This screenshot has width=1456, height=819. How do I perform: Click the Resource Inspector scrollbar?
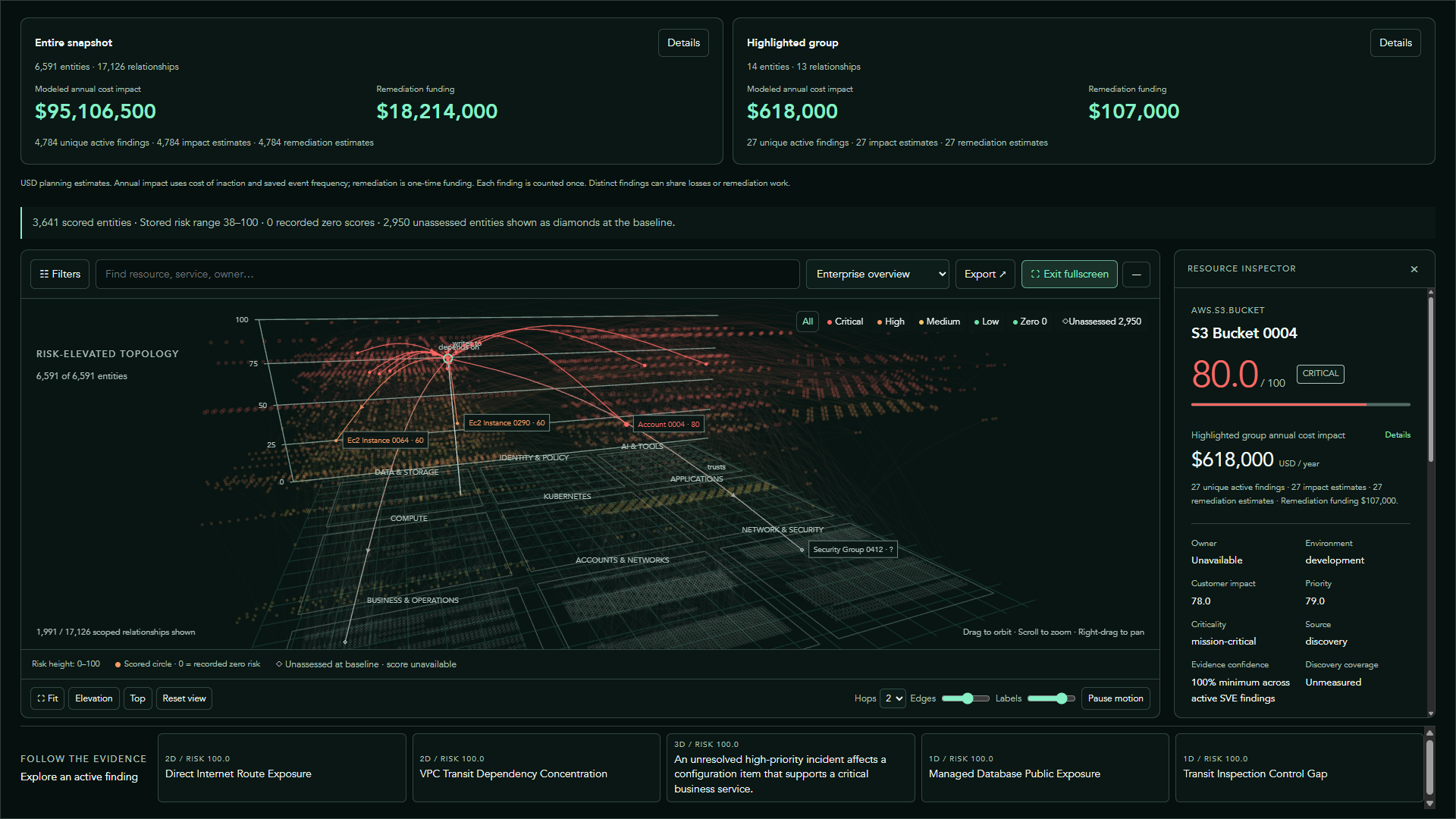coord(1431,379)
